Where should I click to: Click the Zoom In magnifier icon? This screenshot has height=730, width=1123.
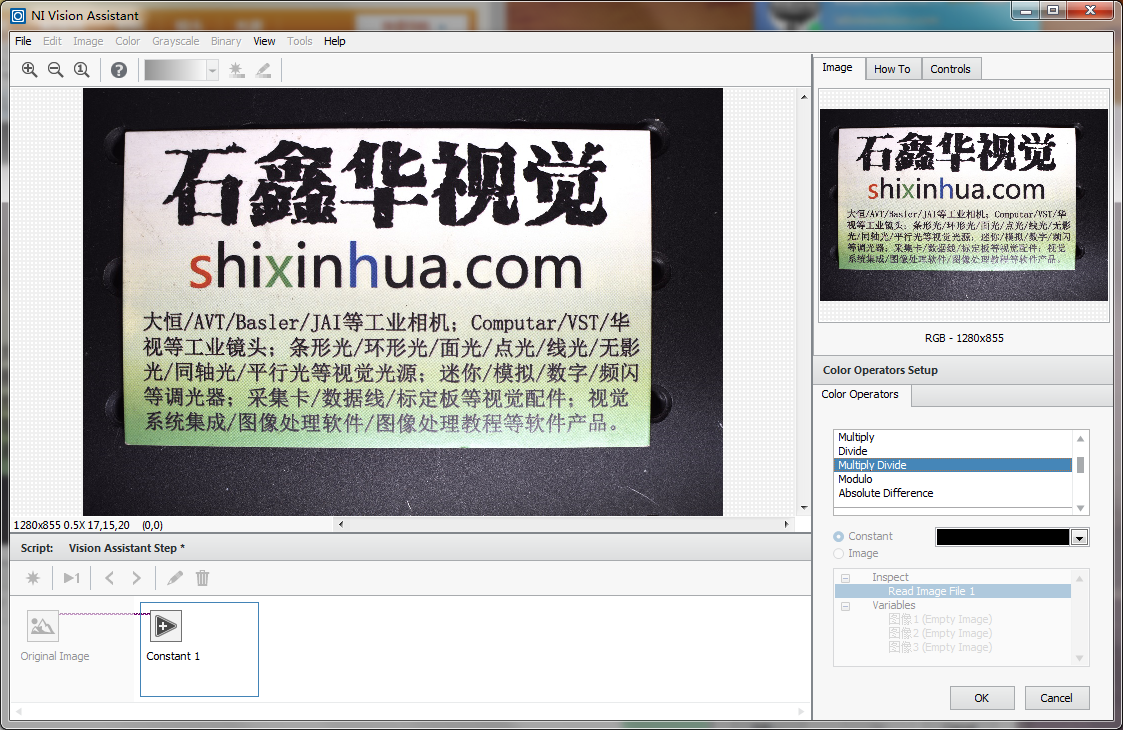coord(29,69)
